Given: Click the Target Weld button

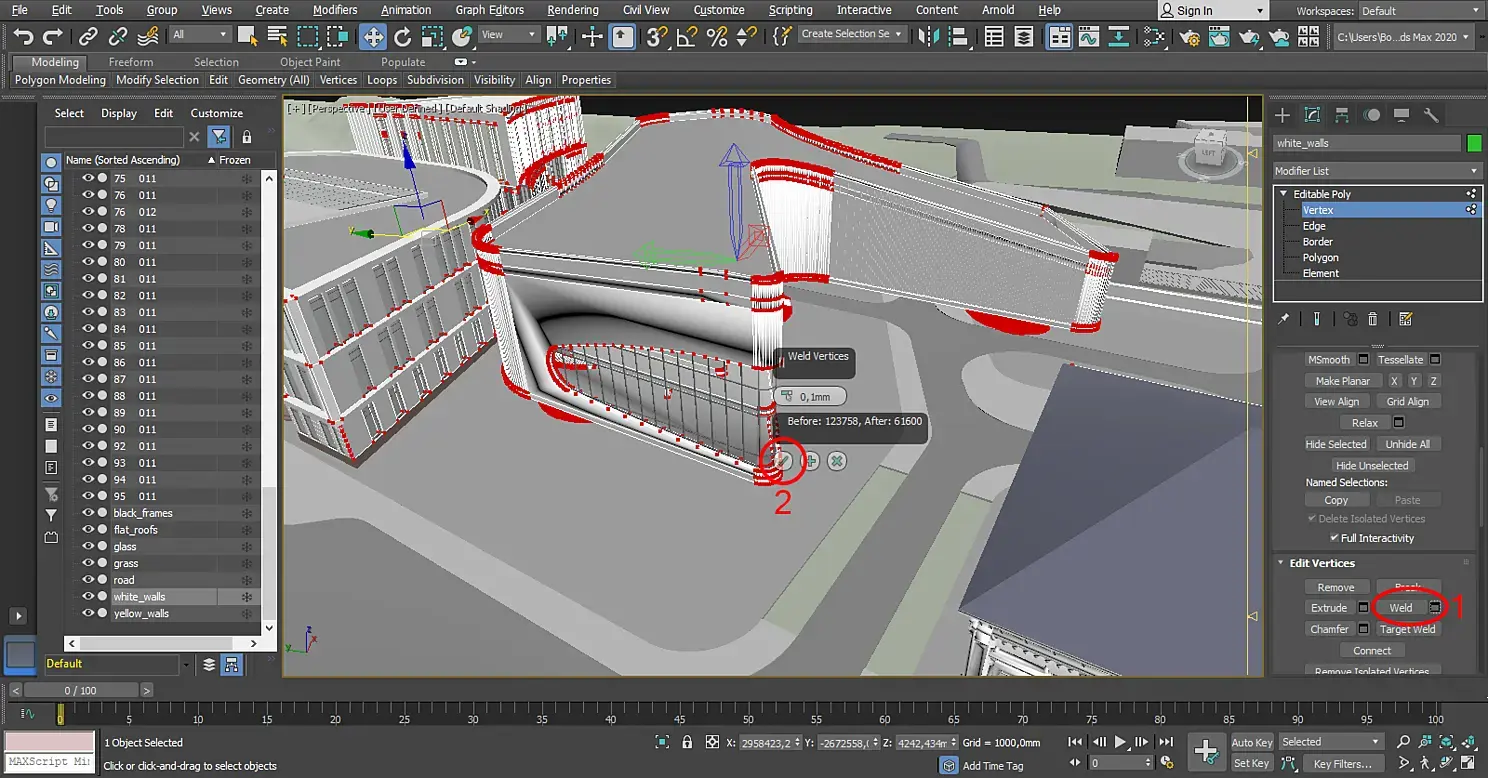Looking at the screenshot, I should (1408, 629).
